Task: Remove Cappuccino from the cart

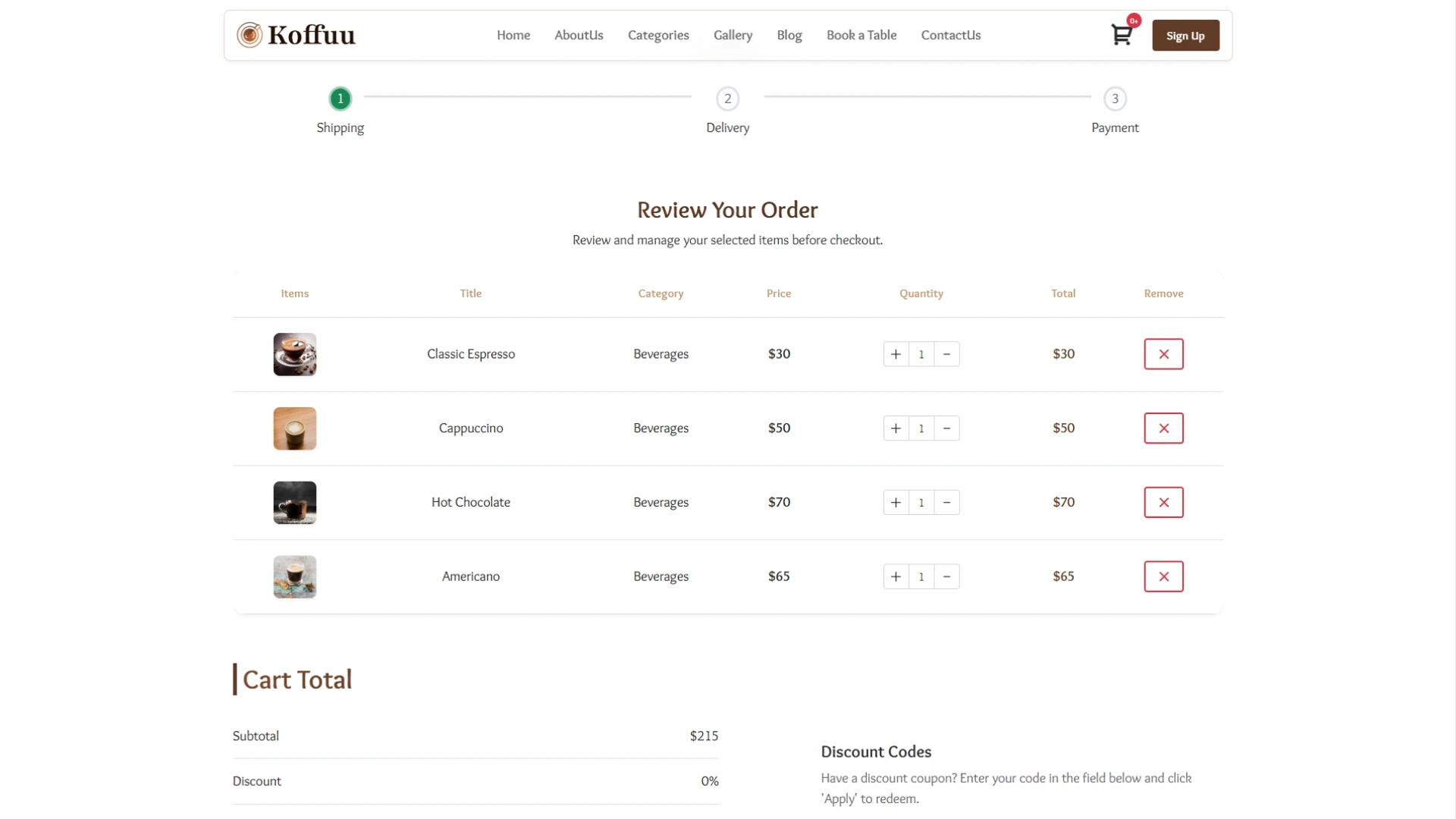Action: pyautogui.click(x=1163, y=428)
